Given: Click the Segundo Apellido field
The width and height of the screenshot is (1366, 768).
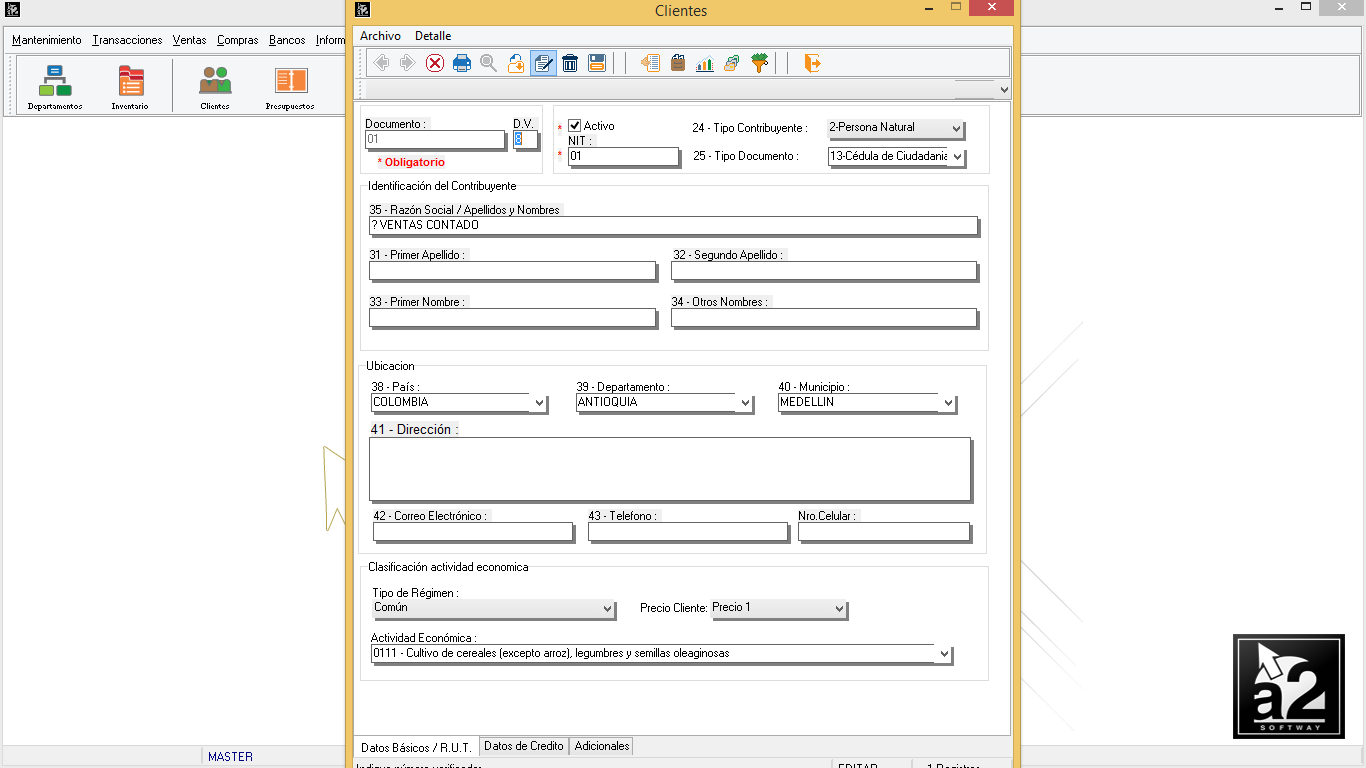Looking at the screenshot, I should (824, 271).
